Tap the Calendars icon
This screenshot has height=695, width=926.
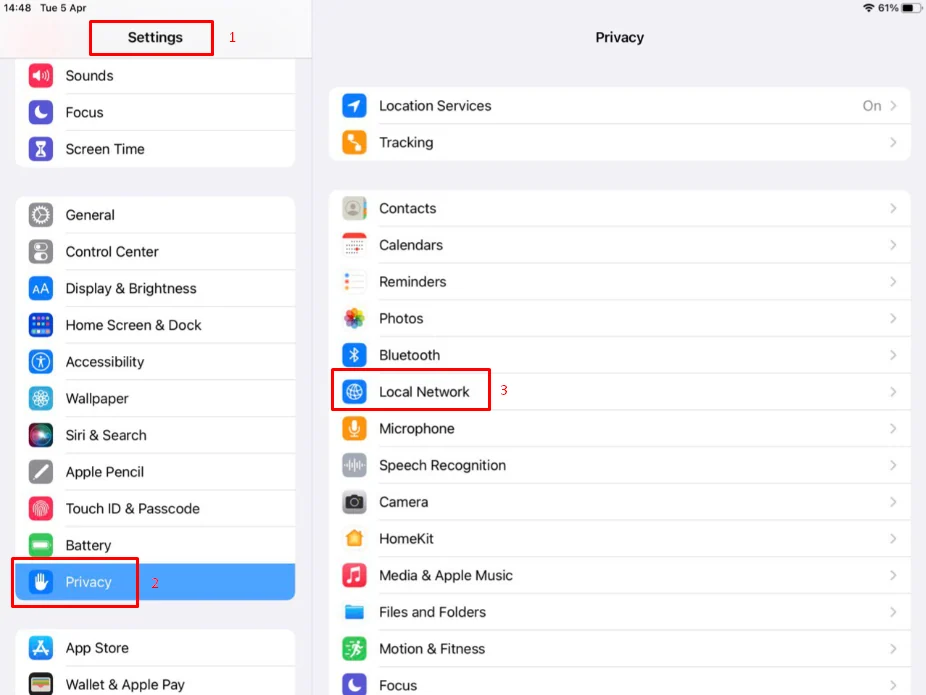pyautogui.click(x=354, y=245)
